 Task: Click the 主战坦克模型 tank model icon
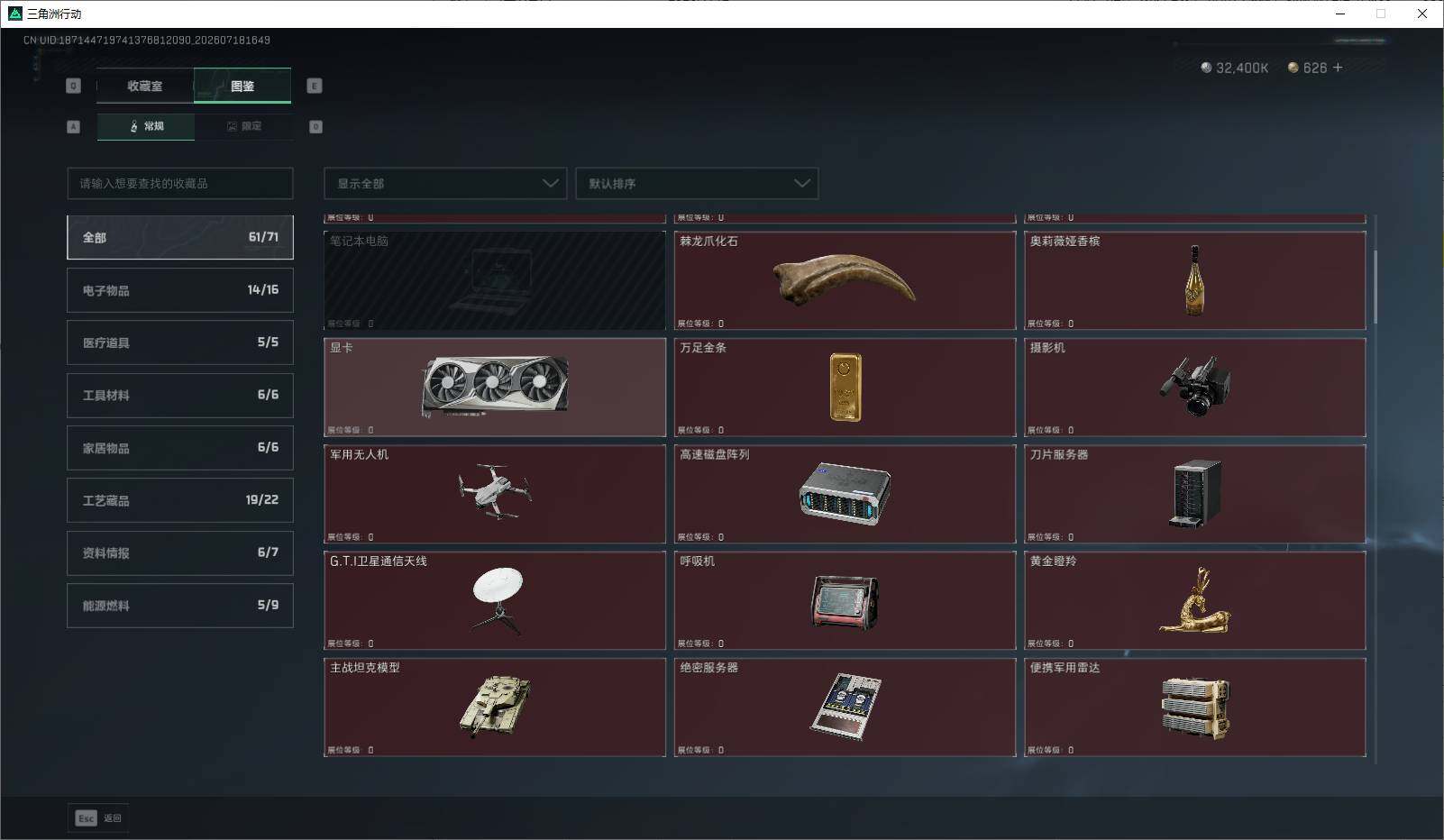coord(495,707)
